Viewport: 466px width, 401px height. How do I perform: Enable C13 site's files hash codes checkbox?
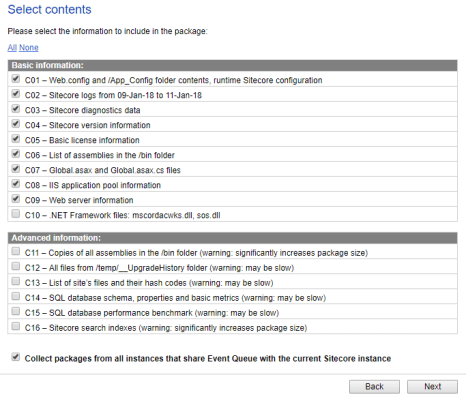16,281
